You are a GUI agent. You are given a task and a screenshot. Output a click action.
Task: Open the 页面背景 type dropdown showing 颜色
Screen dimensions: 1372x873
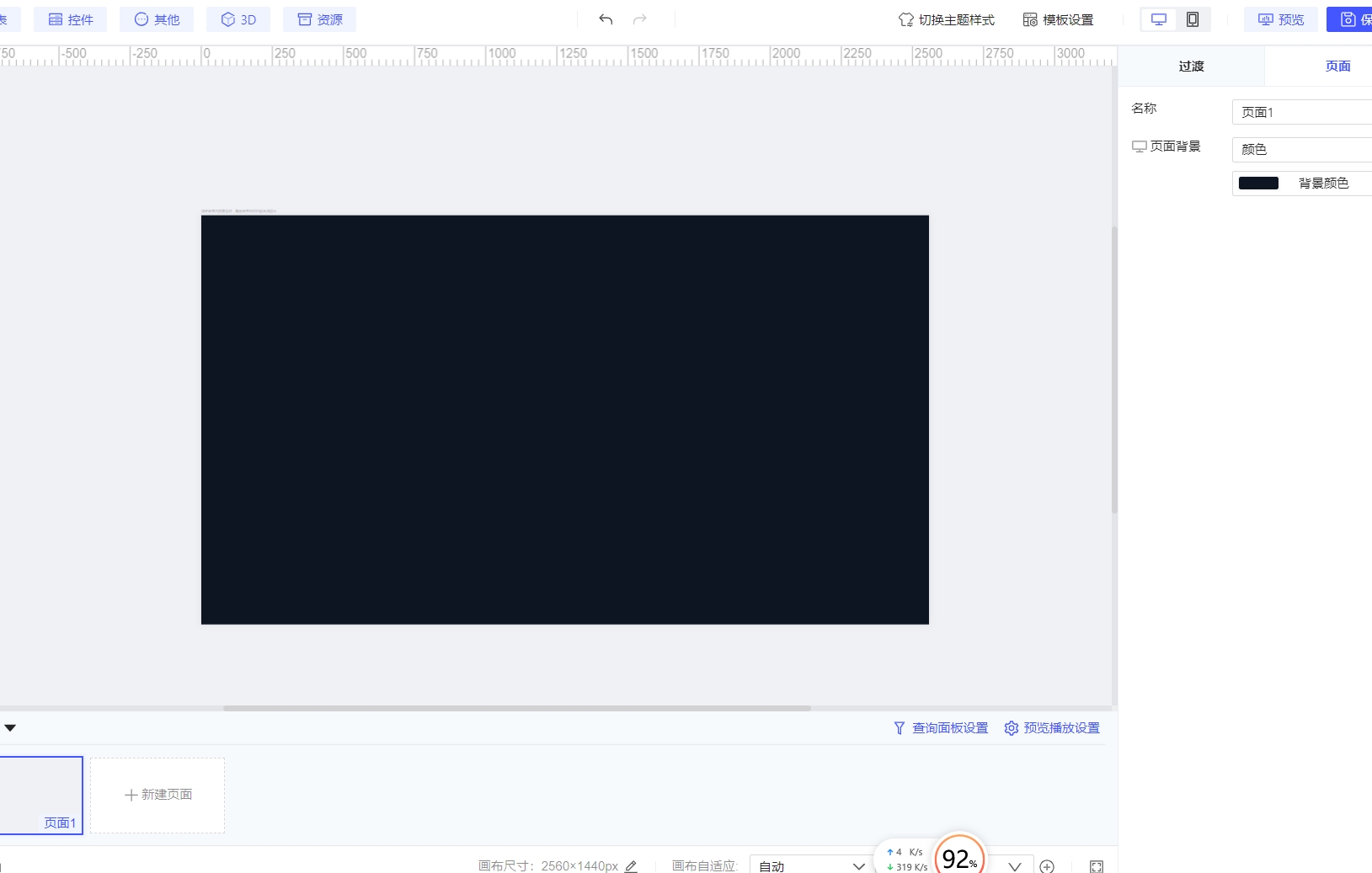coord(1302,149)
